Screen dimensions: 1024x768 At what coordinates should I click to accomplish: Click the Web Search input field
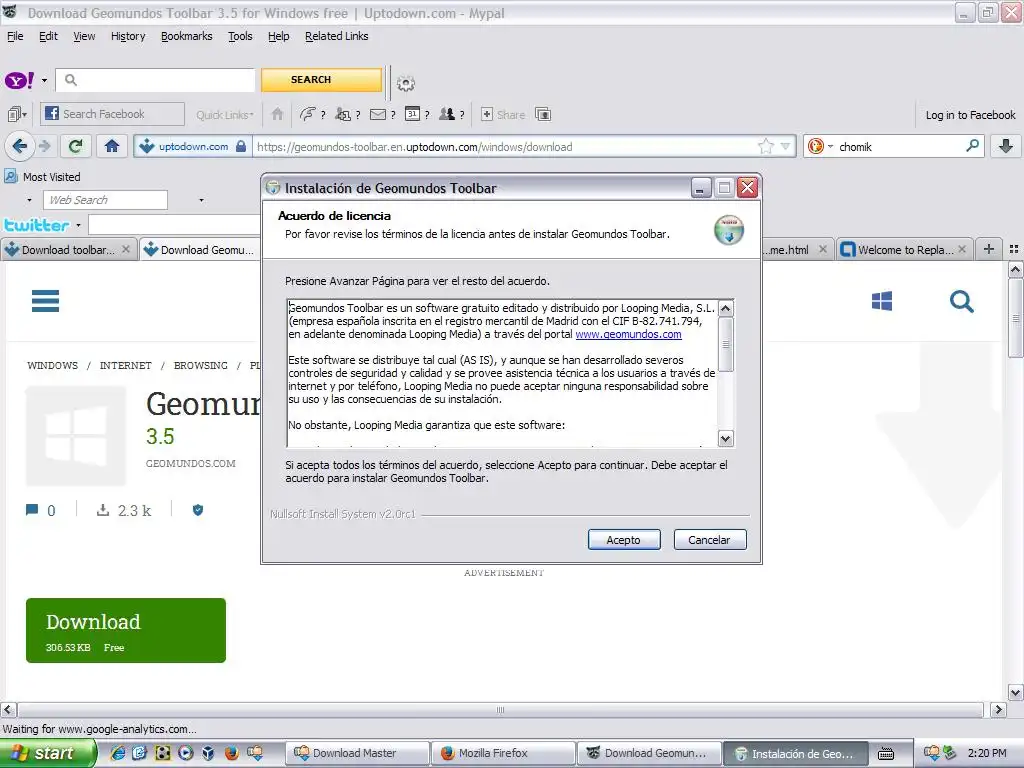[105, 200]
